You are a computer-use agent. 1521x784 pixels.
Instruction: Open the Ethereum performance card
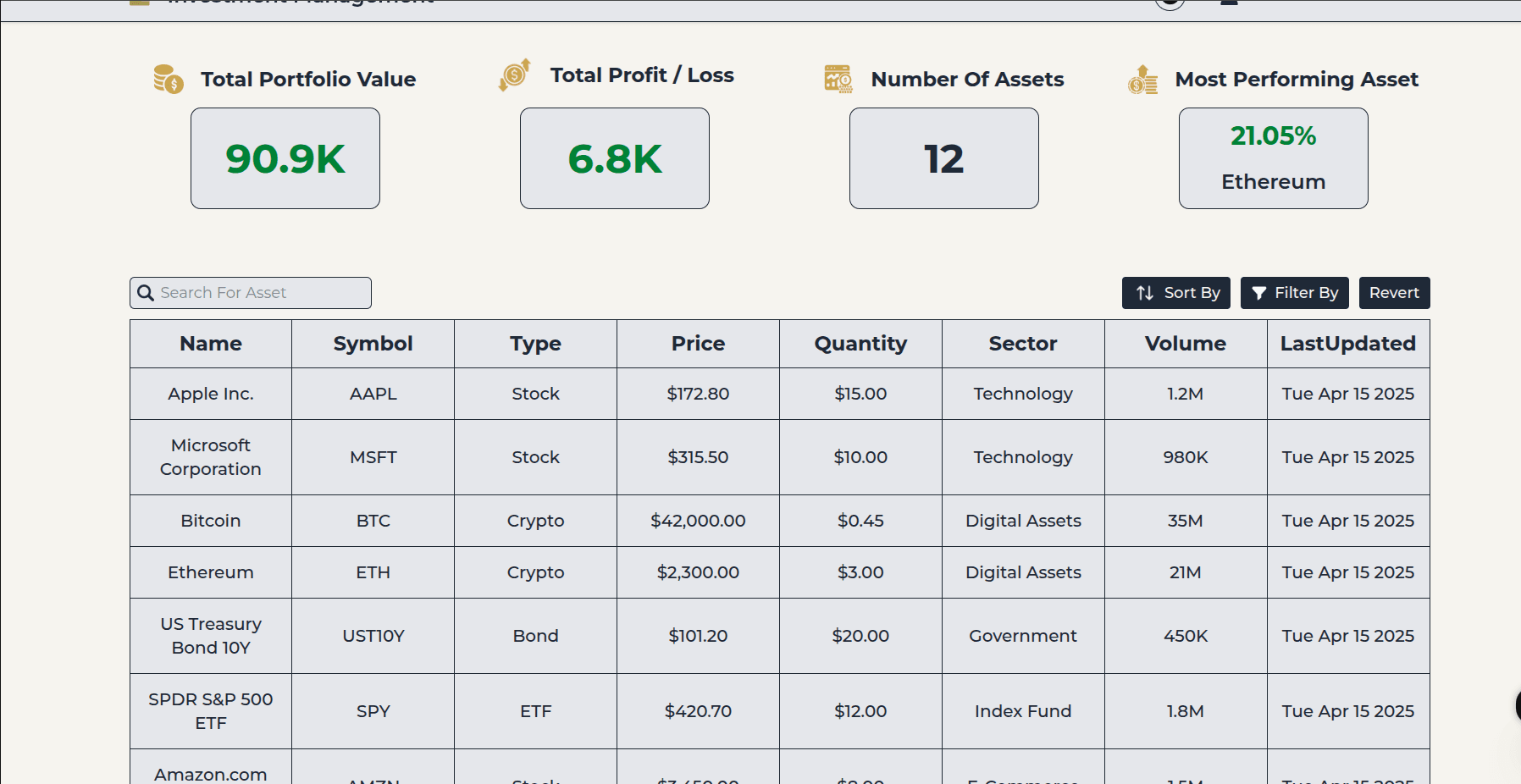coord(1273,158)
